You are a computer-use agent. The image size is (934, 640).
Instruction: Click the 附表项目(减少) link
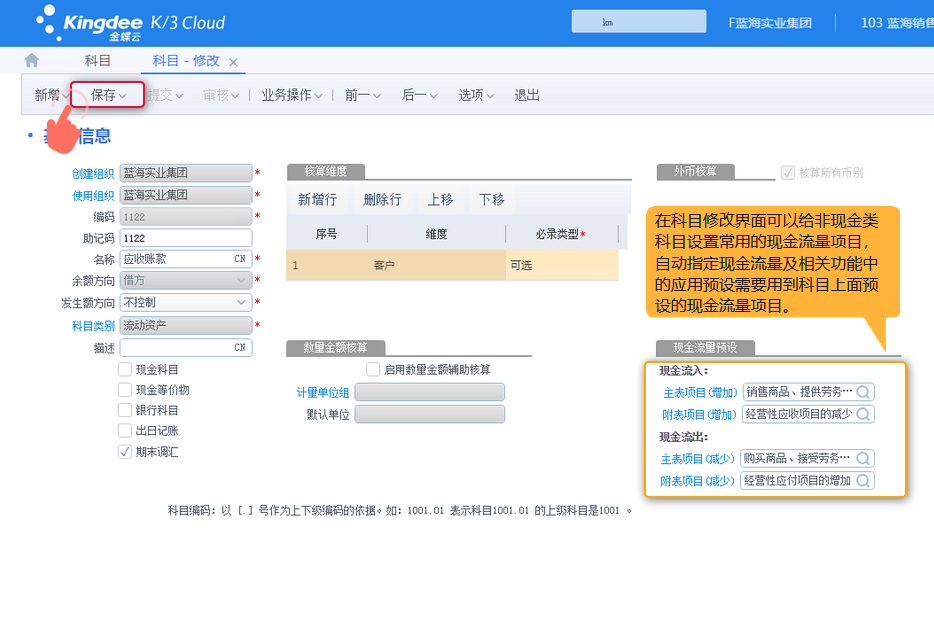(x=698, y=481)
